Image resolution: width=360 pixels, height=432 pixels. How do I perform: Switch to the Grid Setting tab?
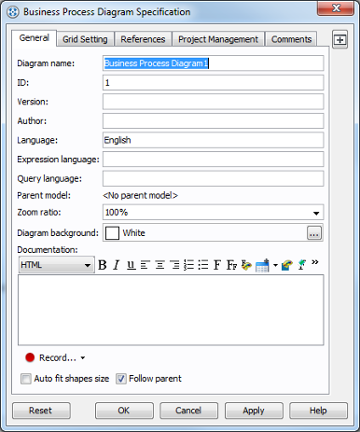(85, 39)
